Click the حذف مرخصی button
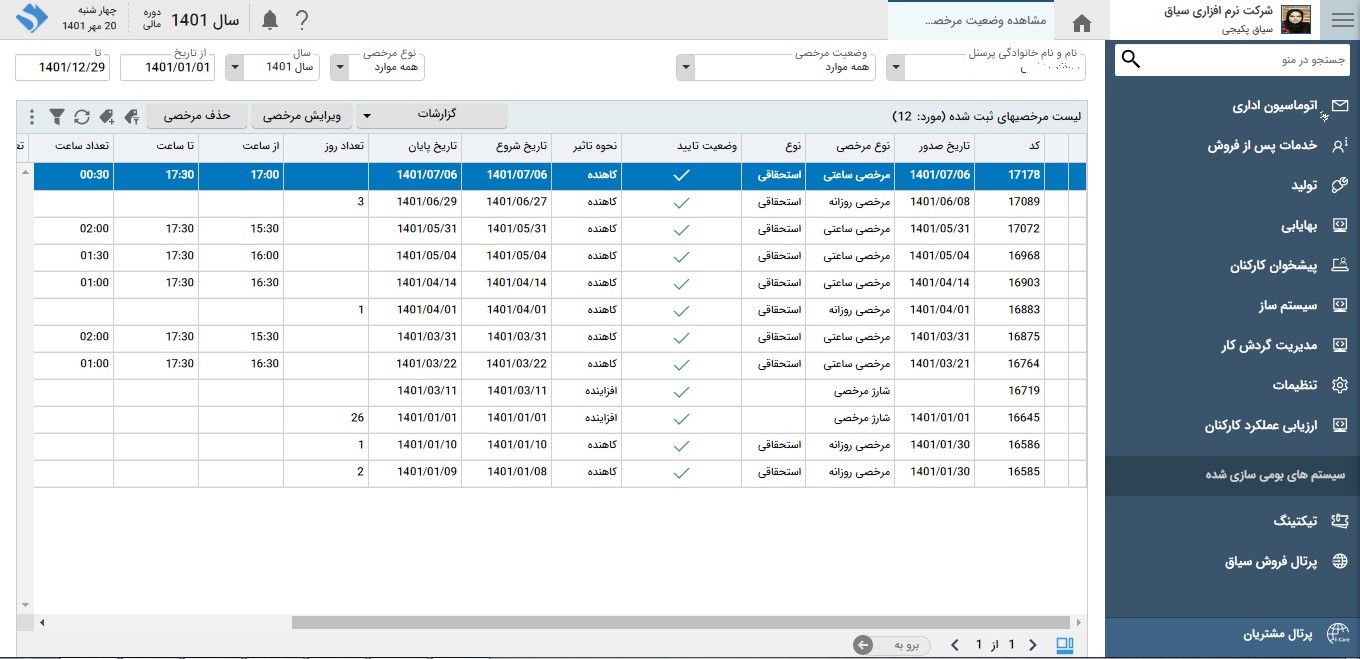This screenshot has height=659, width=1360. [x=197, y=116]
